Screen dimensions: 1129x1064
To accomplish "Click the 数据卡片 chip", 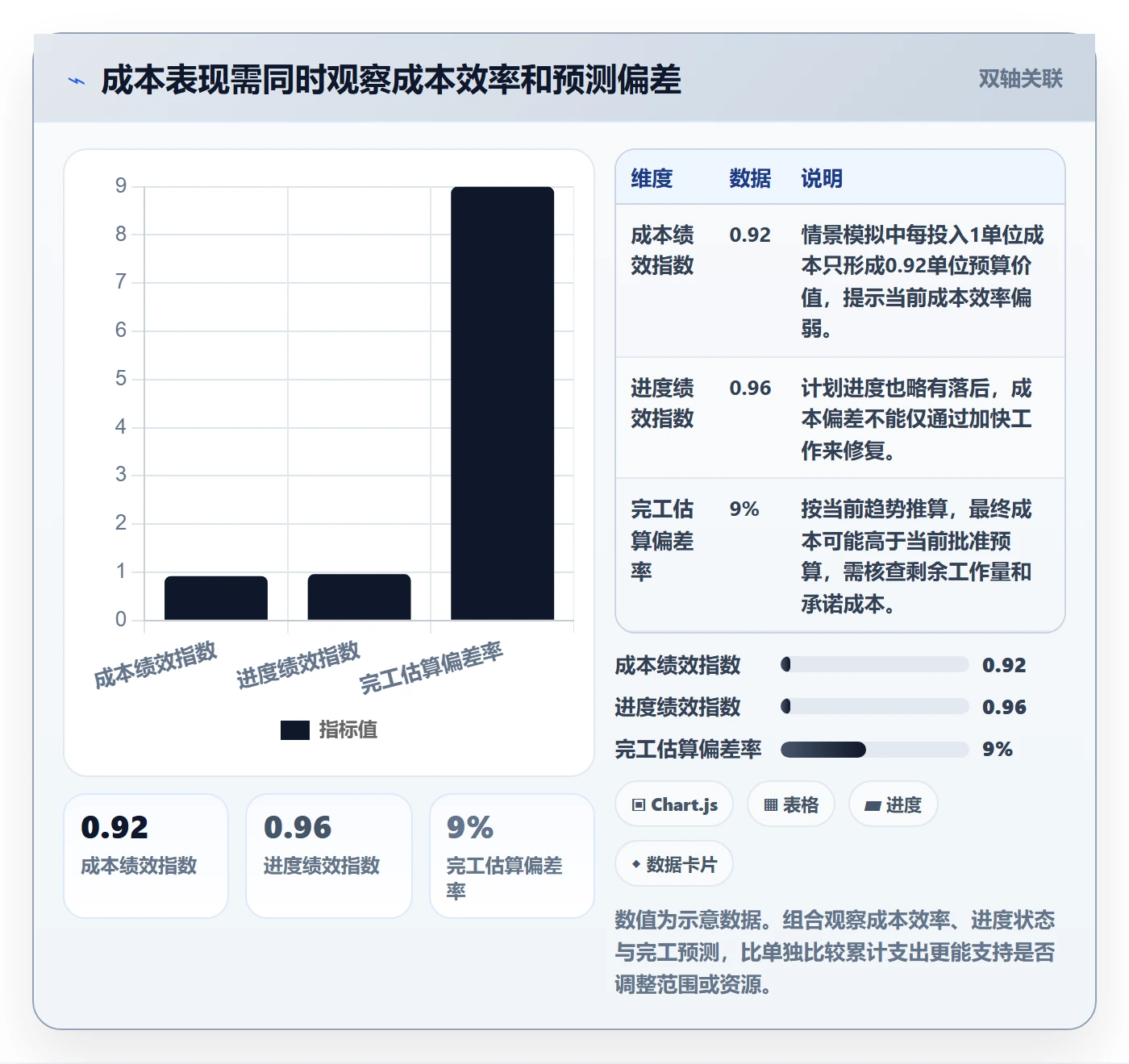I will (674, 864).
